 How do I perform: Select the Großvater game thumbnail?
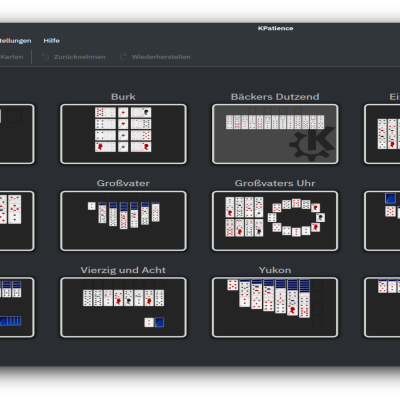(123, 221)
